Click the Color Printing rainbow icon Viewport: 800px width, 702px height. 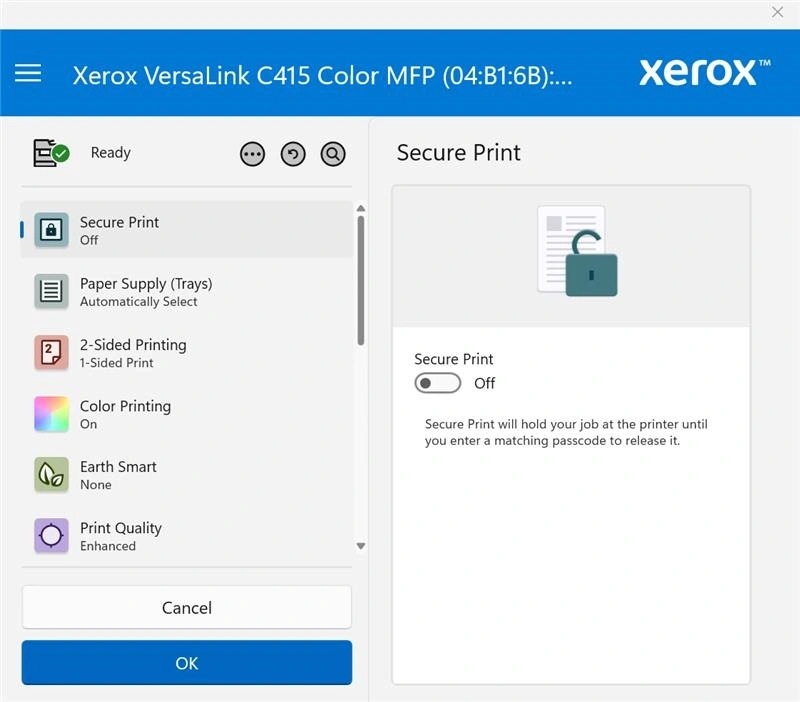point(51,414)
